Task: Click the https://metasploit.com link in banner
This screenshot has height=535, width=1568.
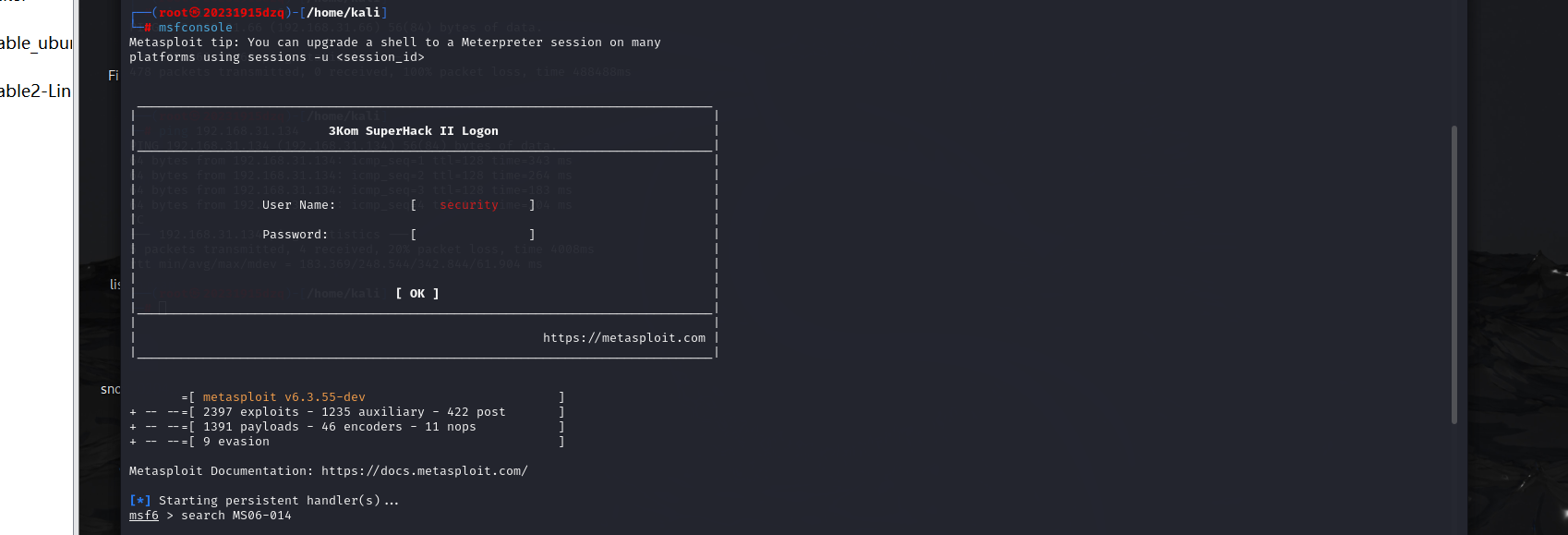Action: point(623,338)
